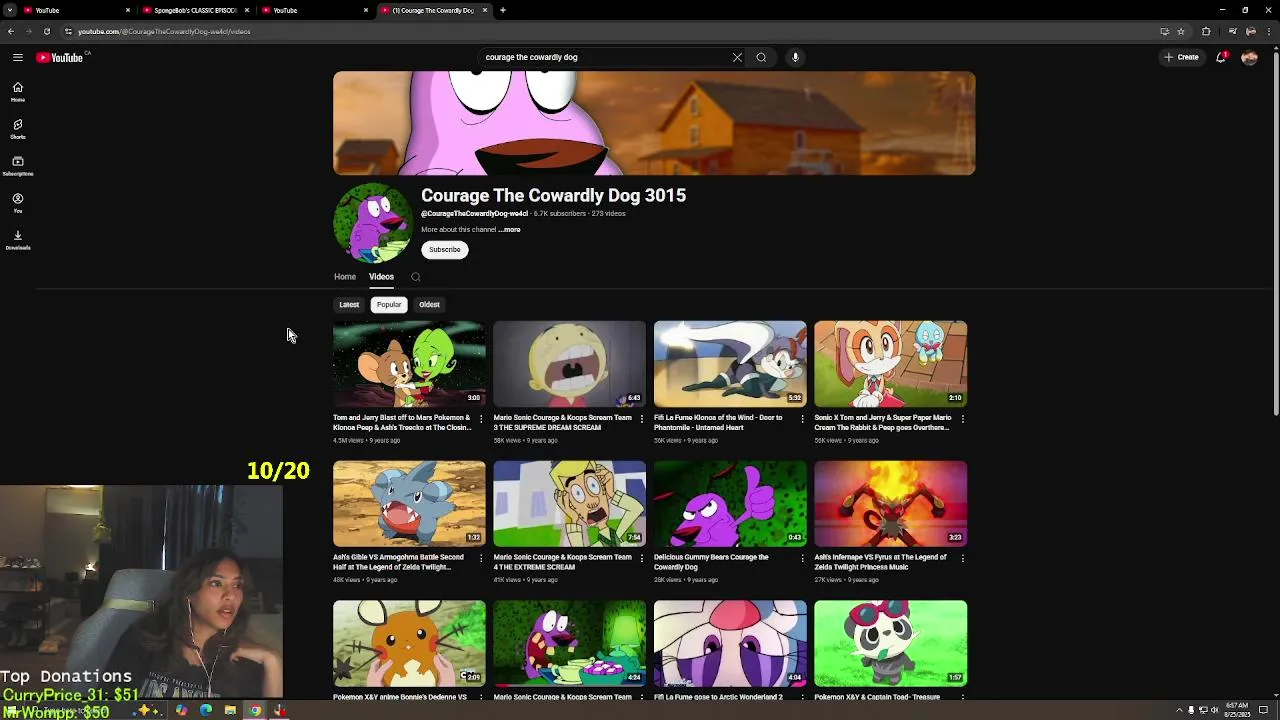
Task: Bookmark this page with the star
Action: coord(1181,31)
